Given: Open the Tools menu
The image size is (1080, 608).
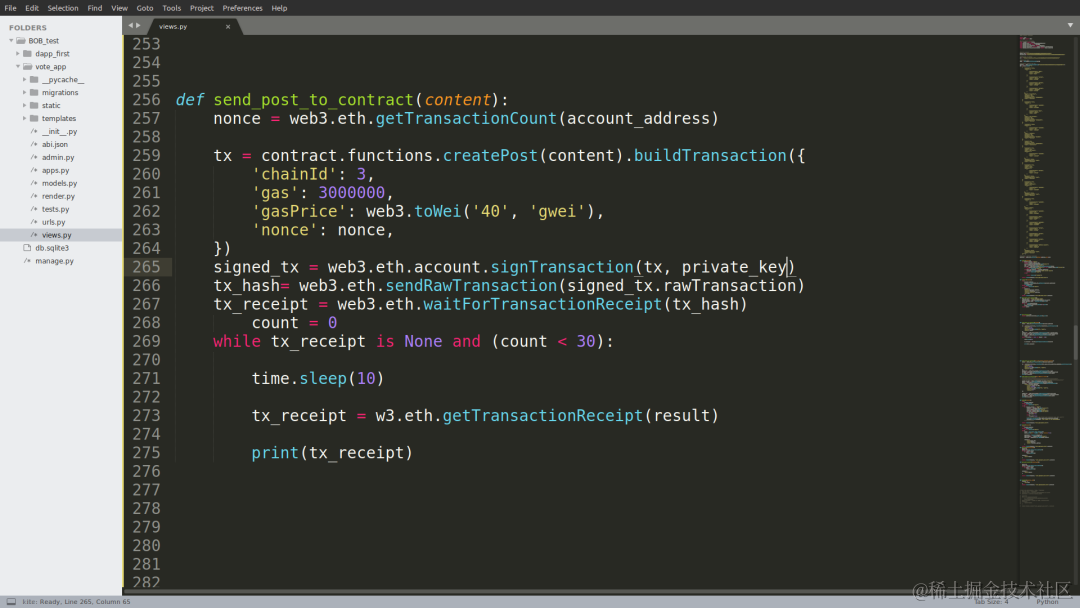Looking at the screenshot, I should (x=172, y=8).
